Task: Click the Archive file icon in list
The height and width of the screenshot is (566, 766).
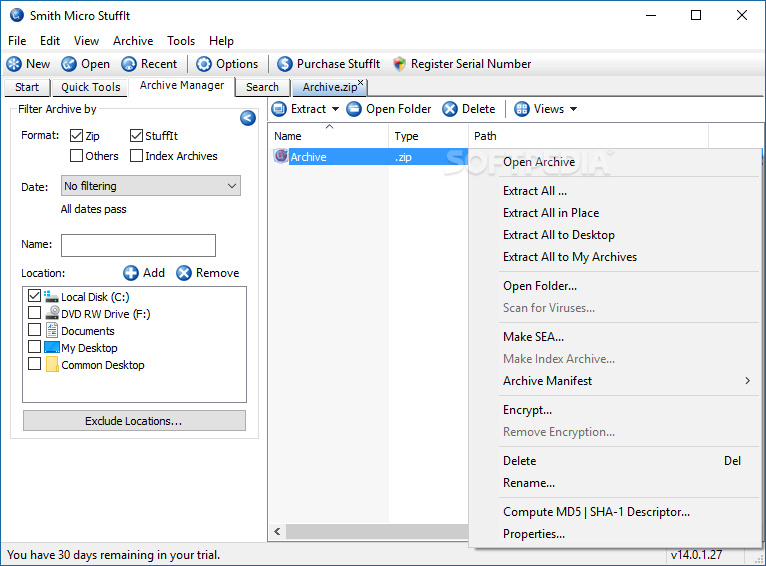Action: click(281, 156)
